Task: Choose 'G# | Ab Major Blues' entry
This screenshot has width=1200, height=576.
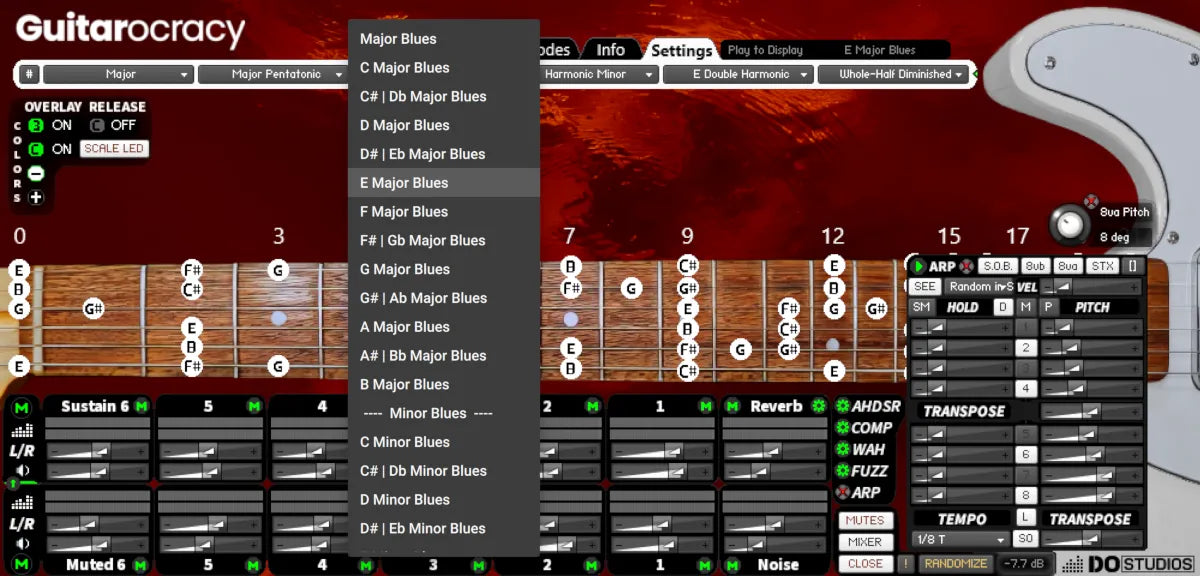Action: (444, 298)
